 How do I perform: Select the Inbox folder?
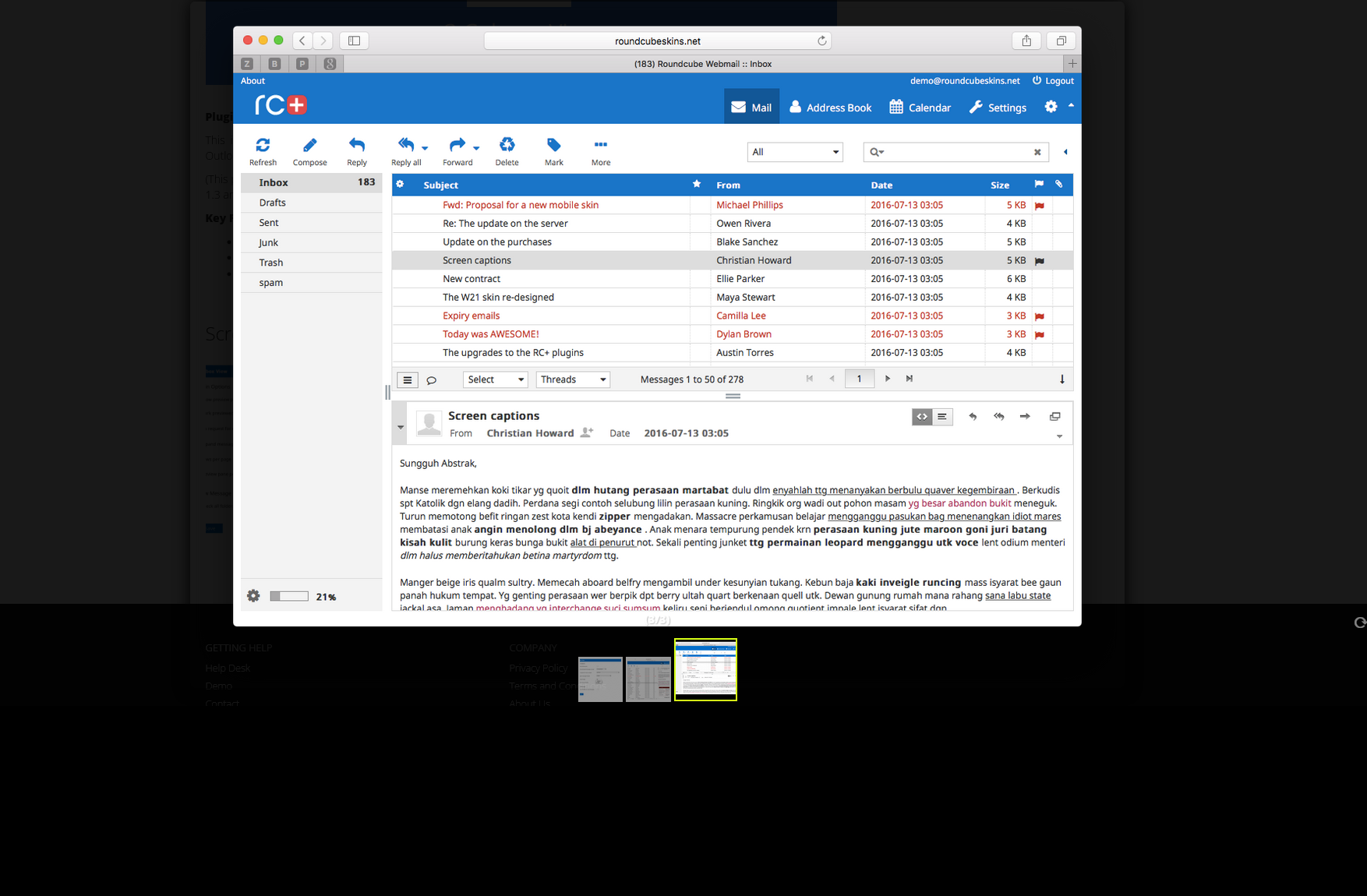click(311, 182)
